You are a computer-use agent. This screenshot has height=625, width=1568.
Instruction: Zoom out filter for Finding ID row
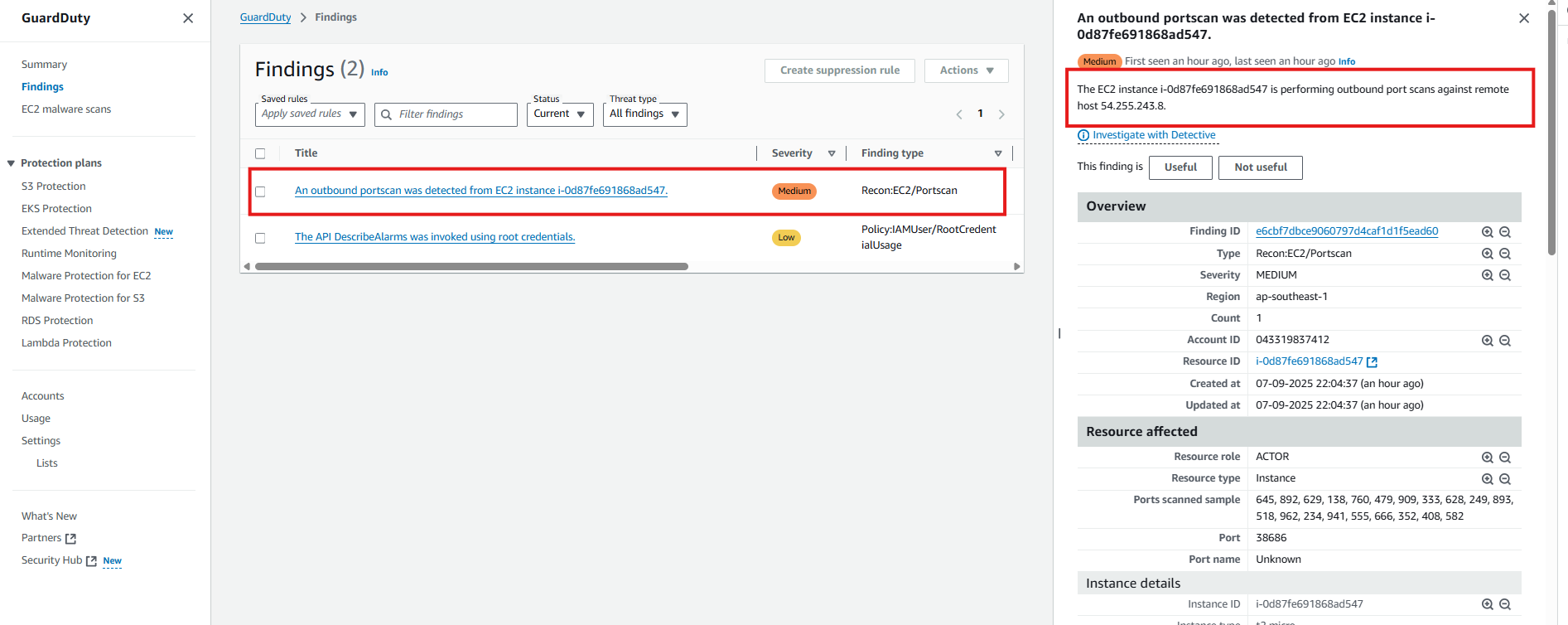point(1505,232)
